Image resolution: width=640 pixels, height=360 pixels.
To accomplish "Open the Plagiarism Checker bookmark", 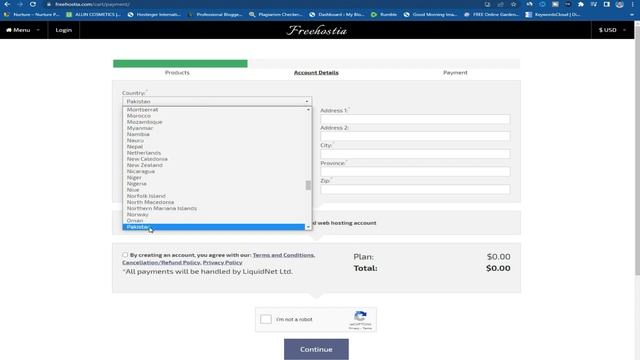I will point(276,14).
